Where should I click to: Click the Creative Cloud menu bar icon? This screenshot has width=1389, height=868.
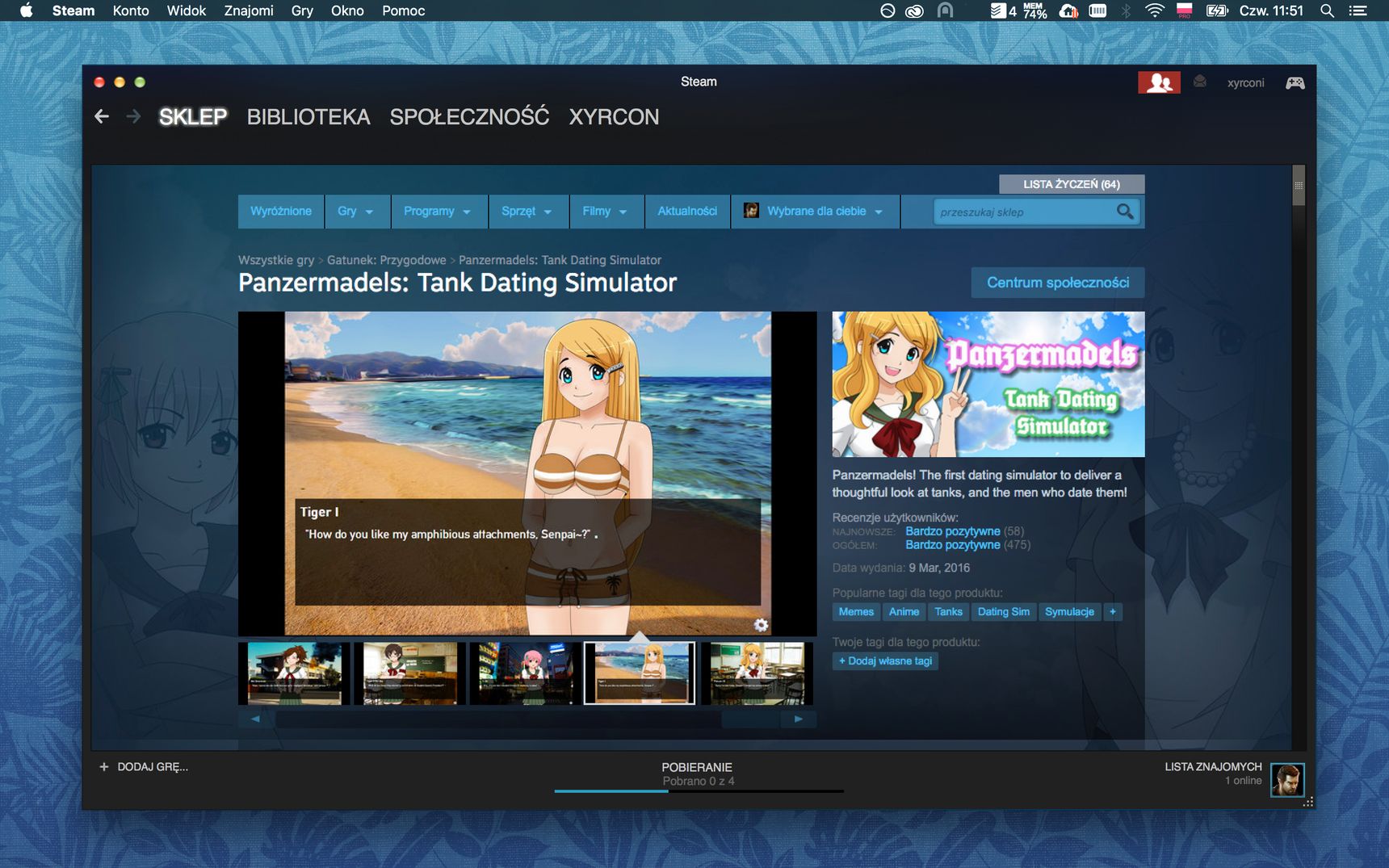[x=914, y=10]
